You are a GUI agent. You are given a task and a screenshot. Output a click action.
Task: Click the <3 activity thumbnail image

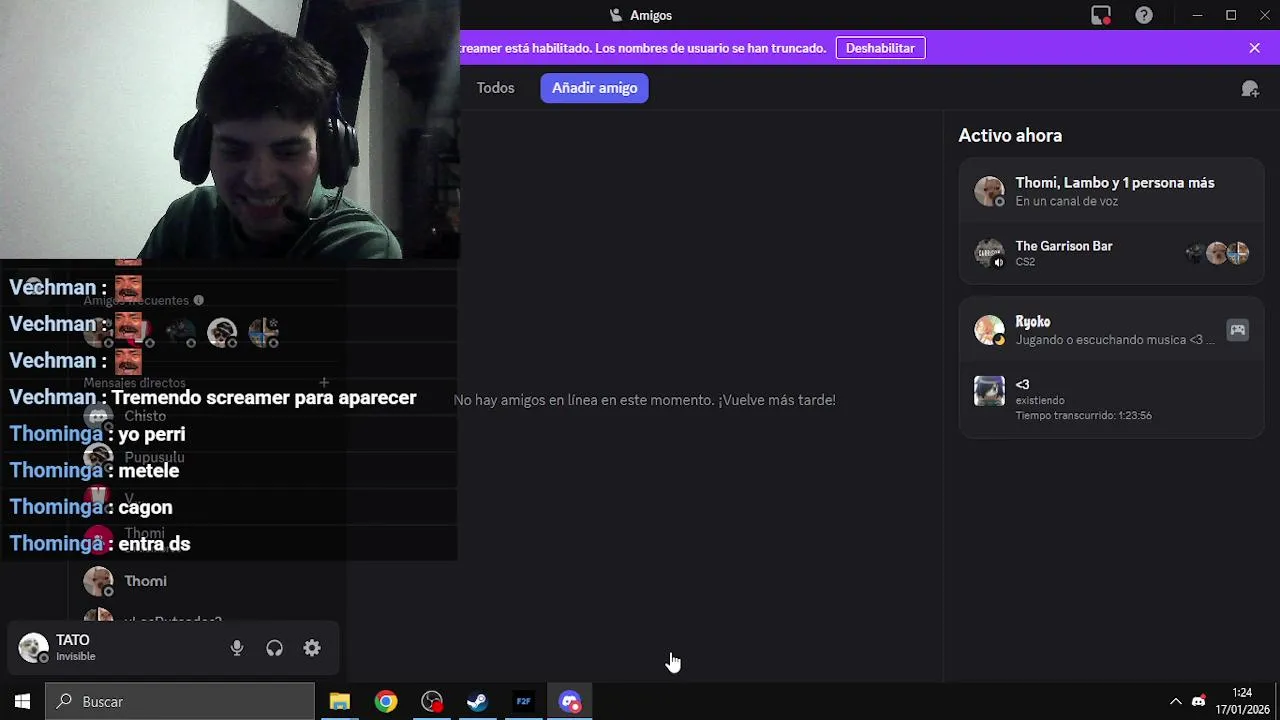989,391
